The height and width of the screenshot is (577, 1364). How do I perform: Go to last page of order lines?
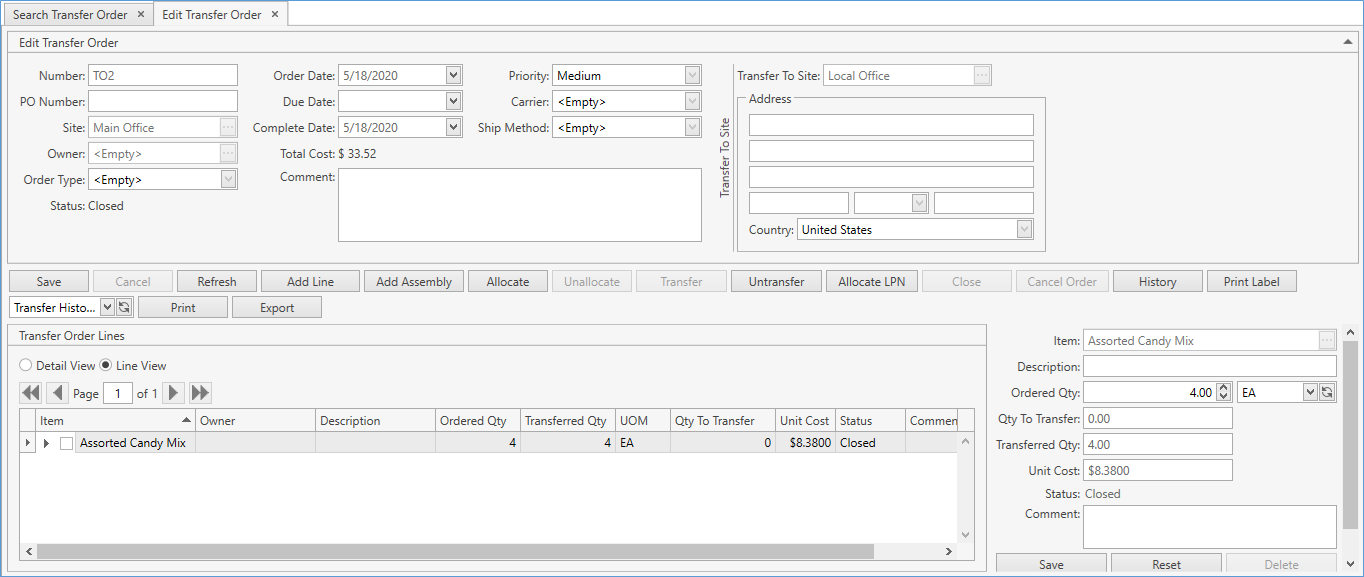[x=200, y=393]
